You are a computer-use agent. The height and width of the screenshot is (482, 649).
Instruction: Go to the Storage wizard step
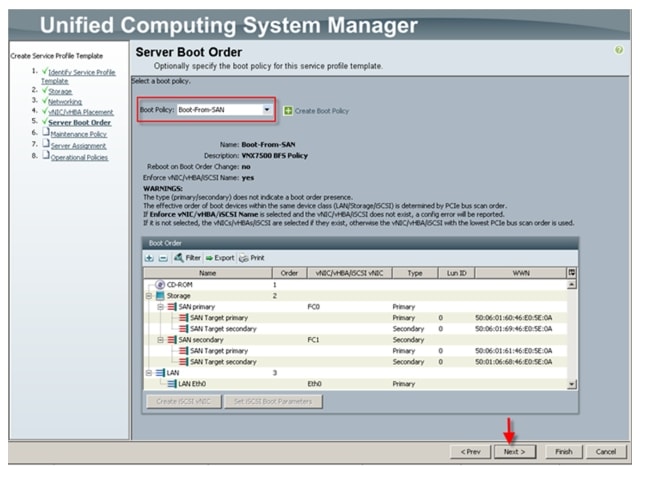(x=60, y=91)
